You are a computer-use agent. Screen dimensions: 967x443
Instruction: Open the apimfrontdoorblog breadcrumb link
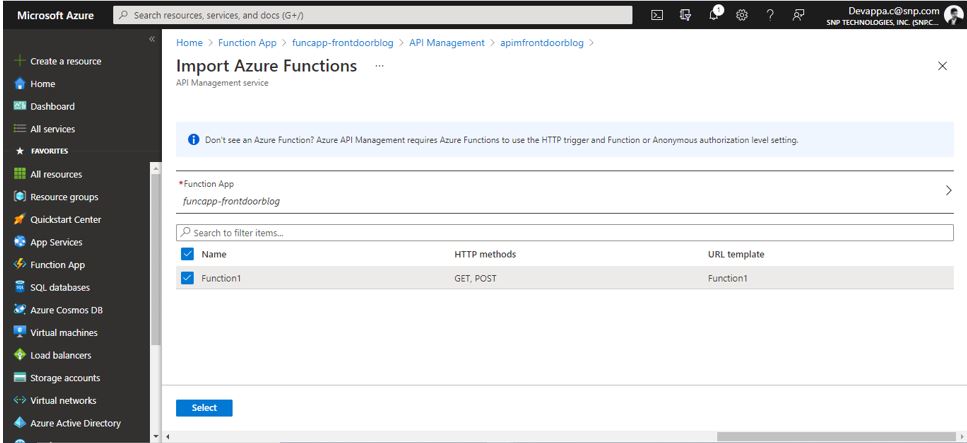[542, 43]
